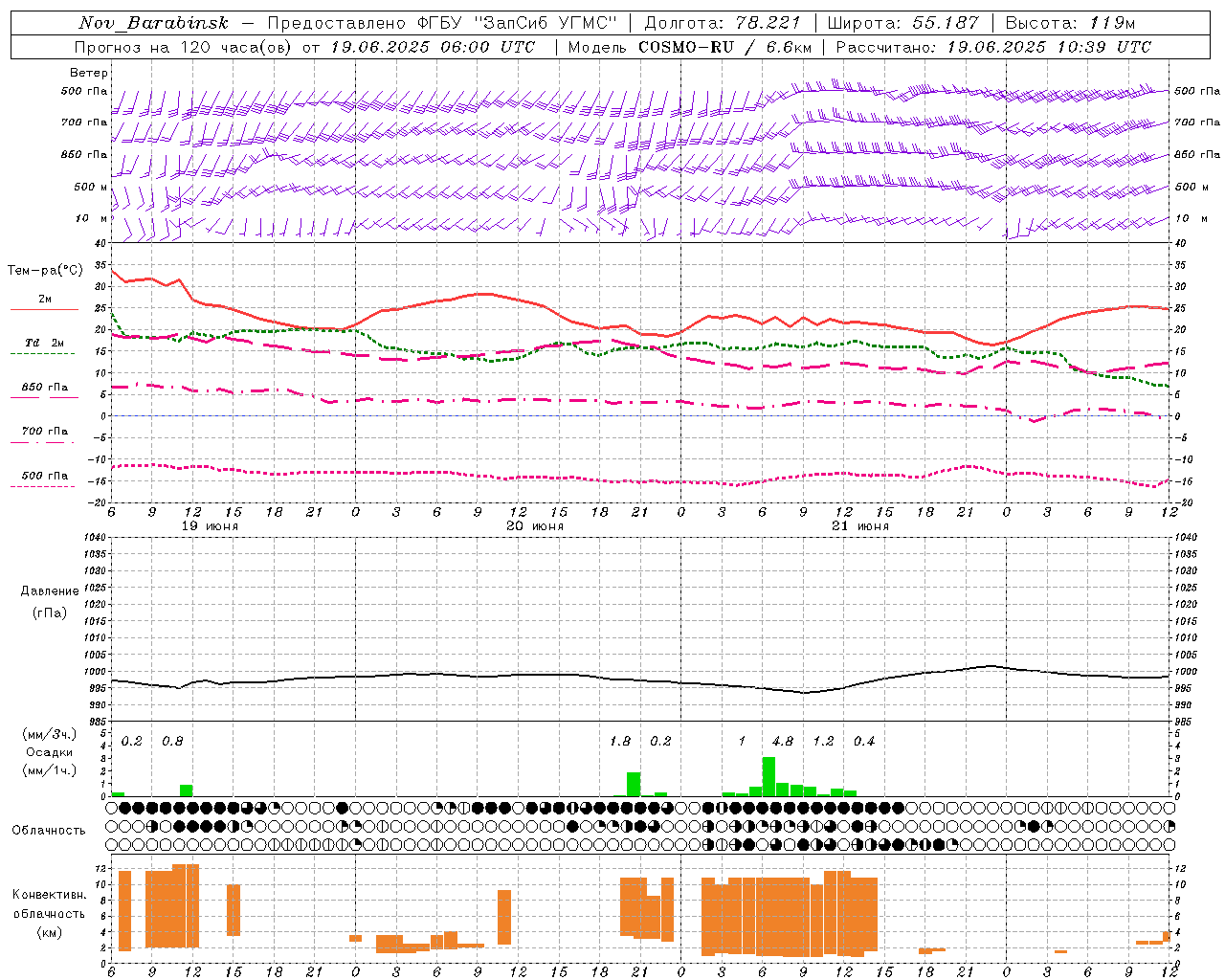Click the Тем-ра(°C) axis label

[x=45, y=271]
